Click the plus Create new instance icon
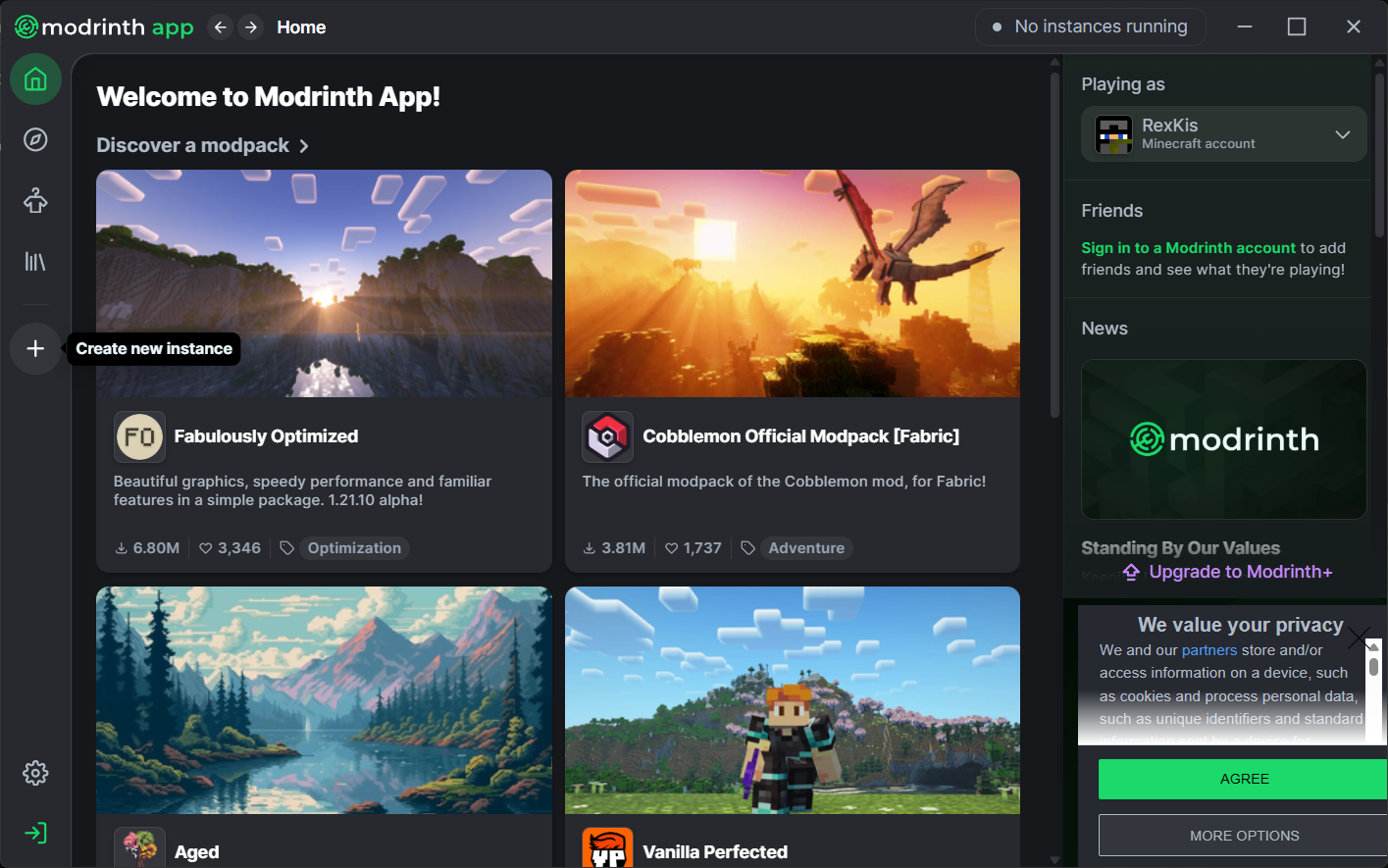Image resolution: width=1388 pixels, height=868 pixels. 35,348
